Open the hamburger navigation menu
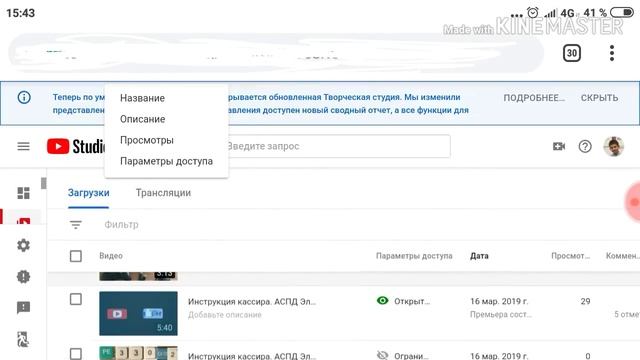This screenshot has height=360, width=640. 23,146
